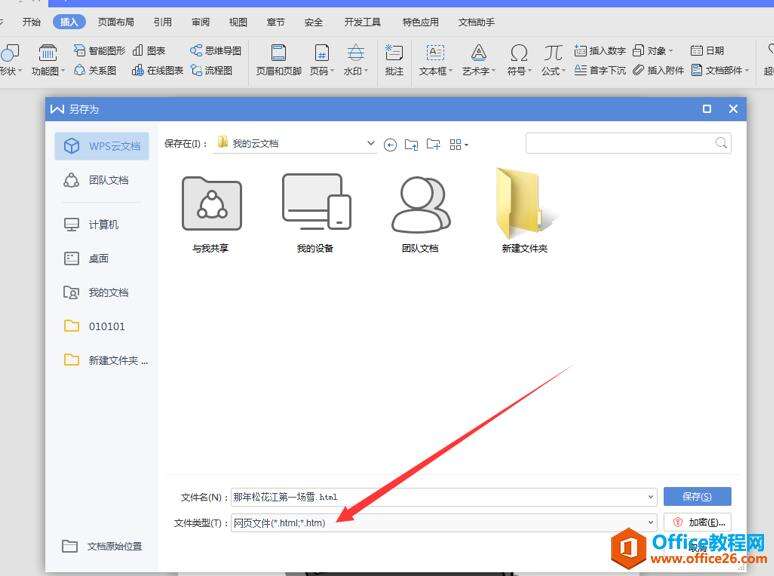
Task: Insert a 文本框 text box
Action: pyautogui.click(x=435, y=59)
